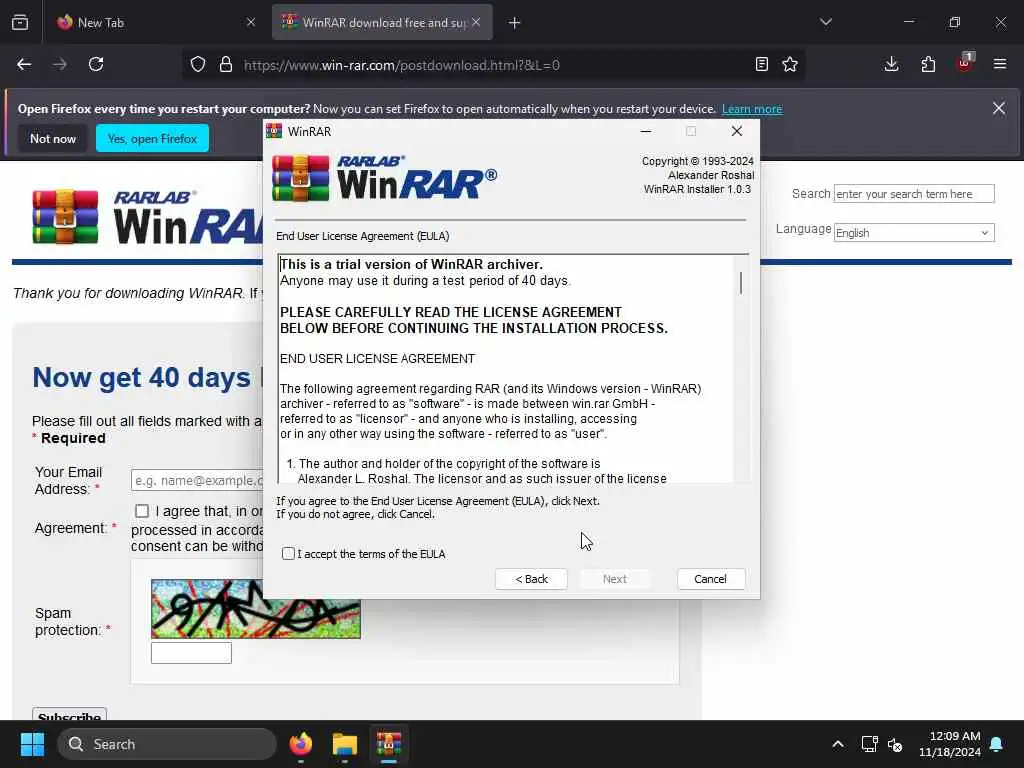Tick the I accept the terms of the EULA checkbox
This screenshot has width=1024, height=768.
(x=288, y=554)
